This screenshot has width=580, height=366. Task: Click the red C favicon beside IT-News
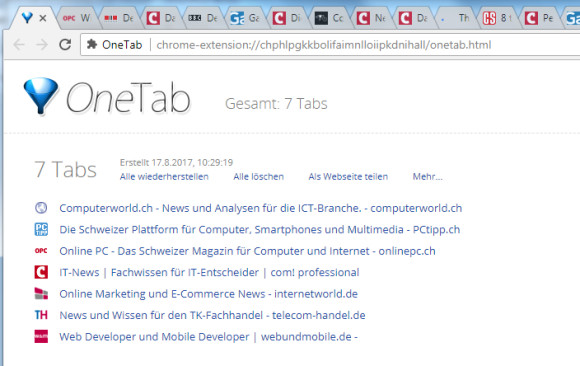pyautogui.click(x=41, y=272)
